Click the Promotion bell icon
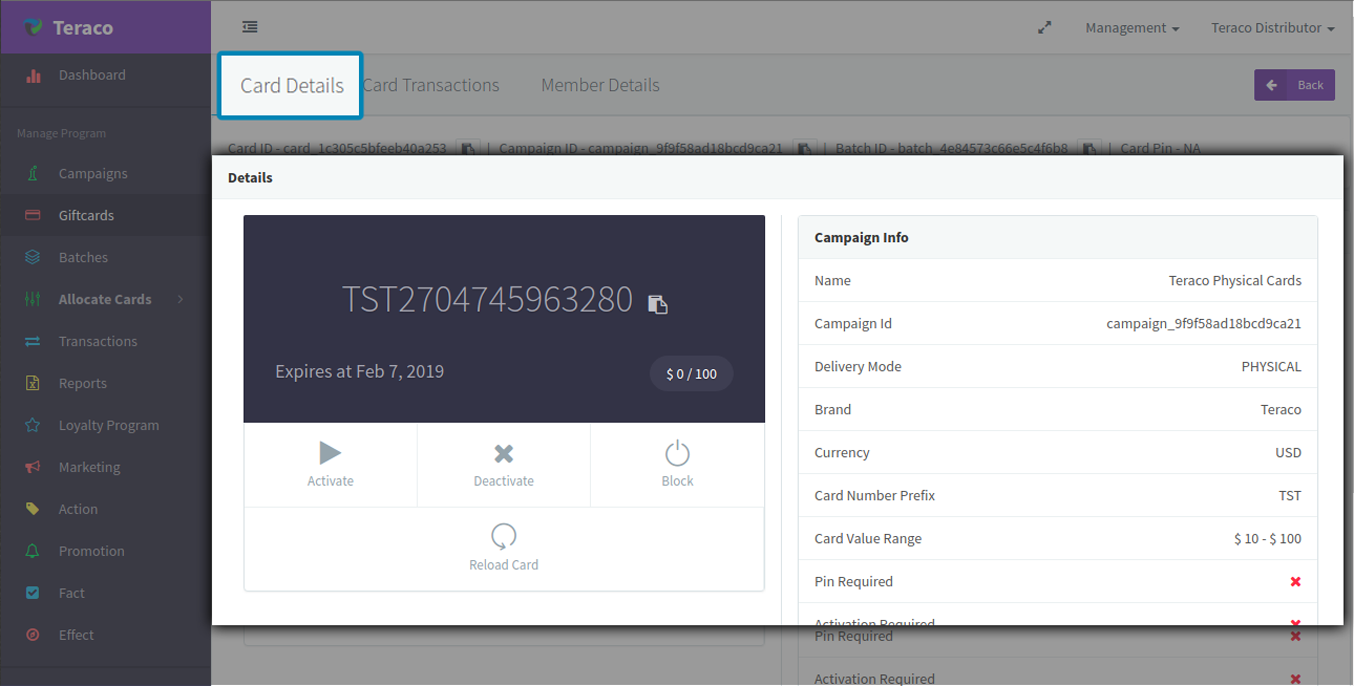 pyautogui.click(x=33, y=551)
